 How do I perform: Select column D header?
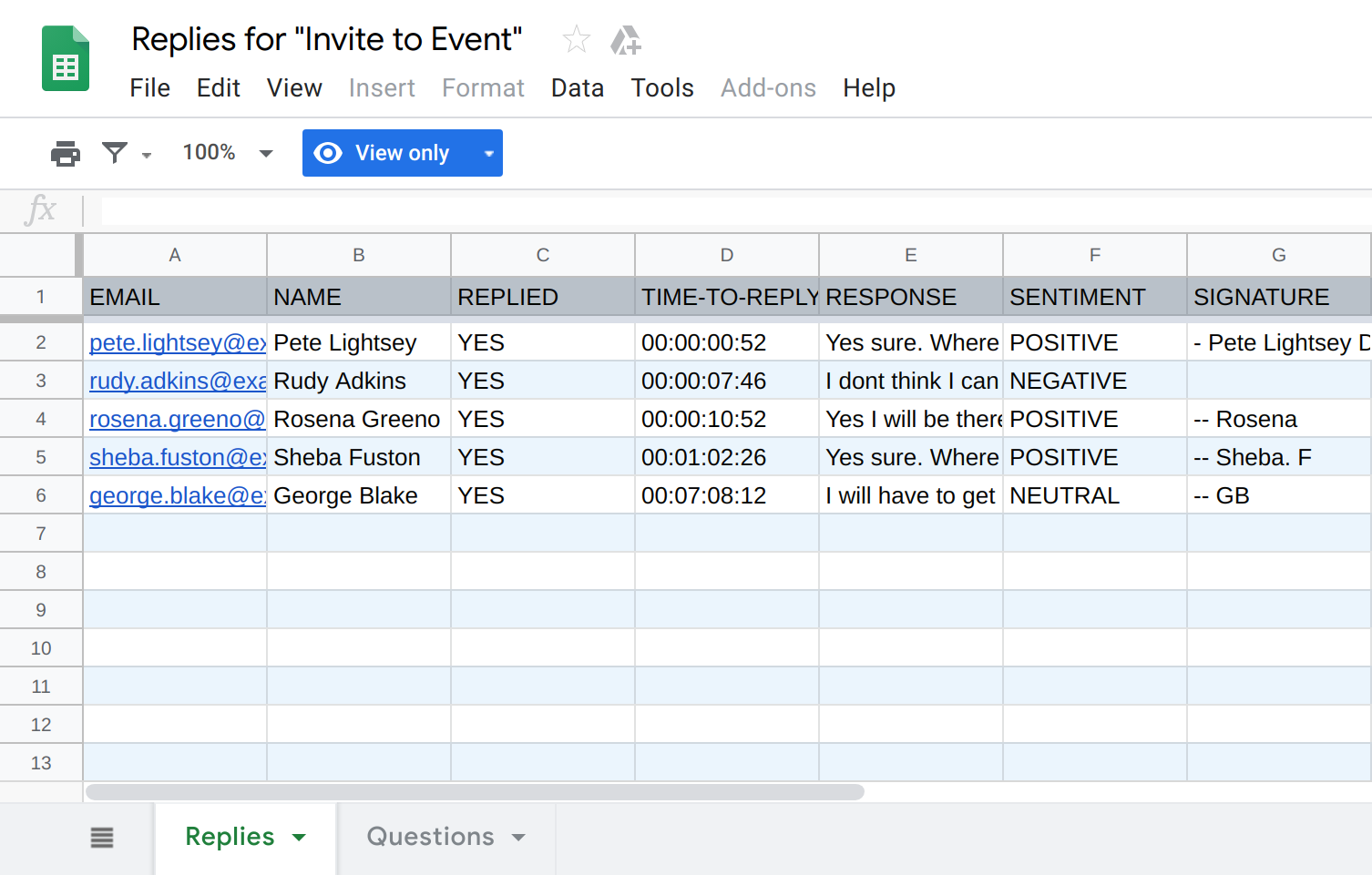point(726,256)
